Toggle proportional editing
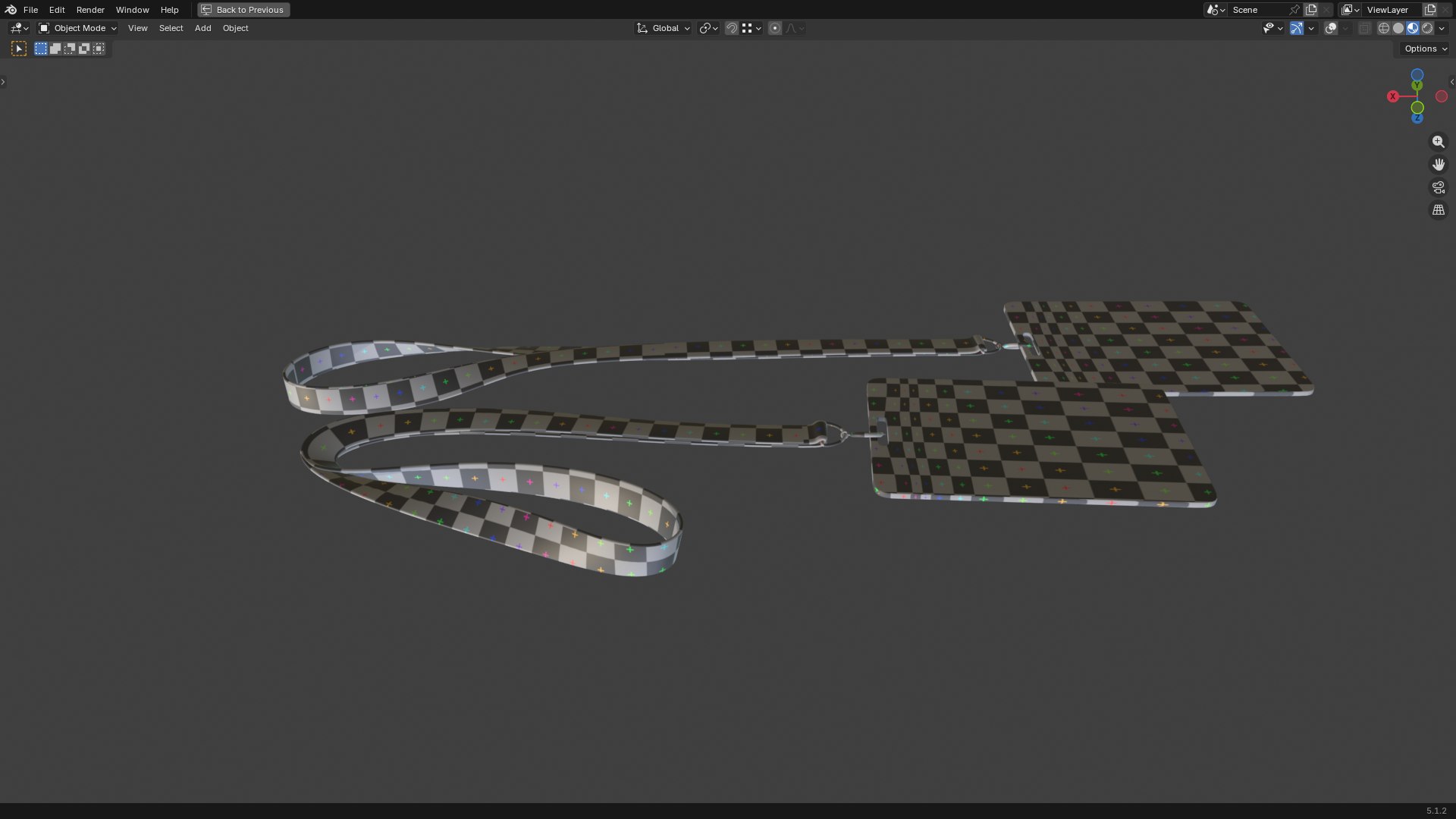 (x=774, y=28)
